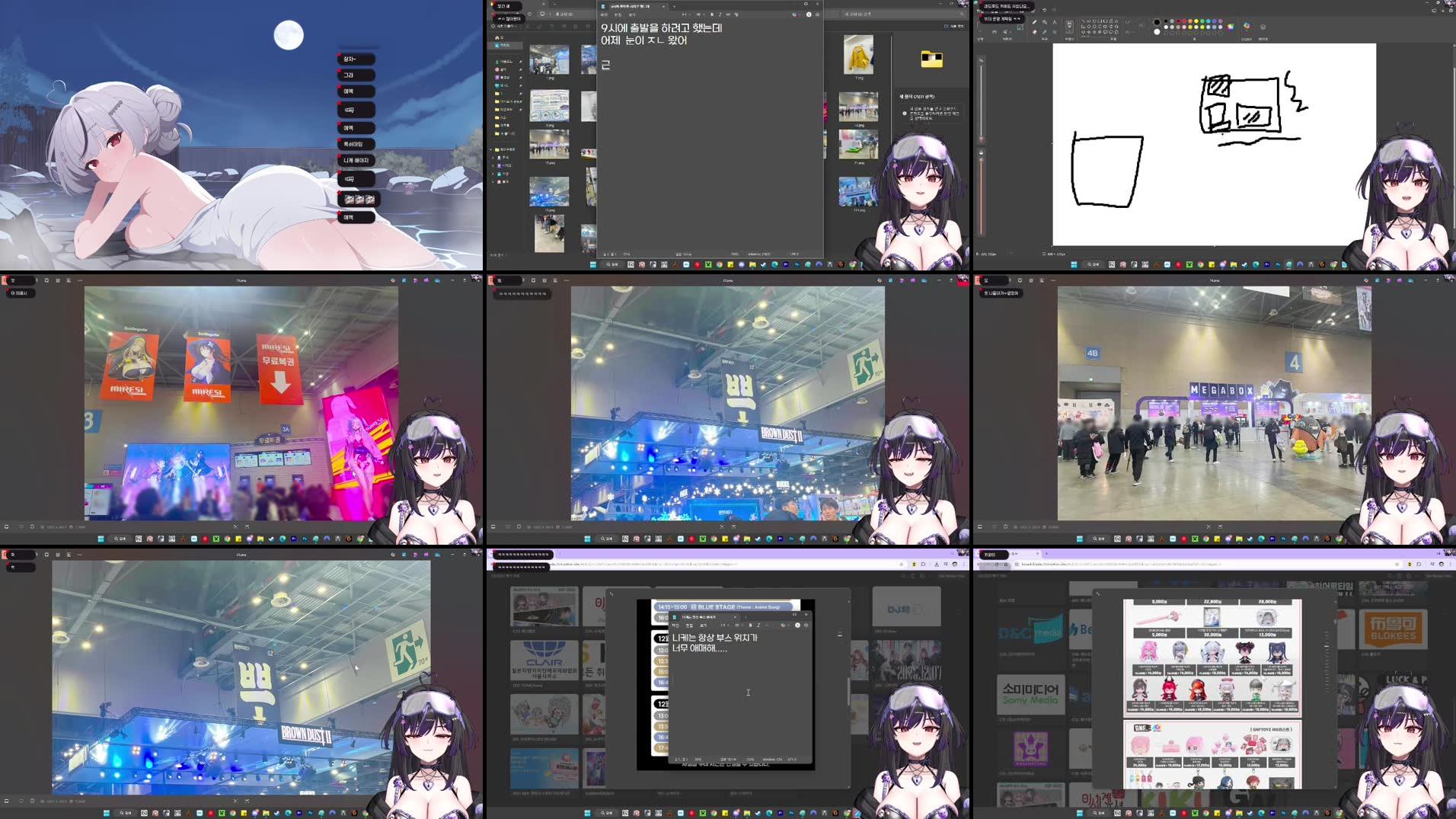This screenshot has height=819, width=1456.
Task: Toggle the bookmark star in the goods-list browser window
Action: 1397,564
